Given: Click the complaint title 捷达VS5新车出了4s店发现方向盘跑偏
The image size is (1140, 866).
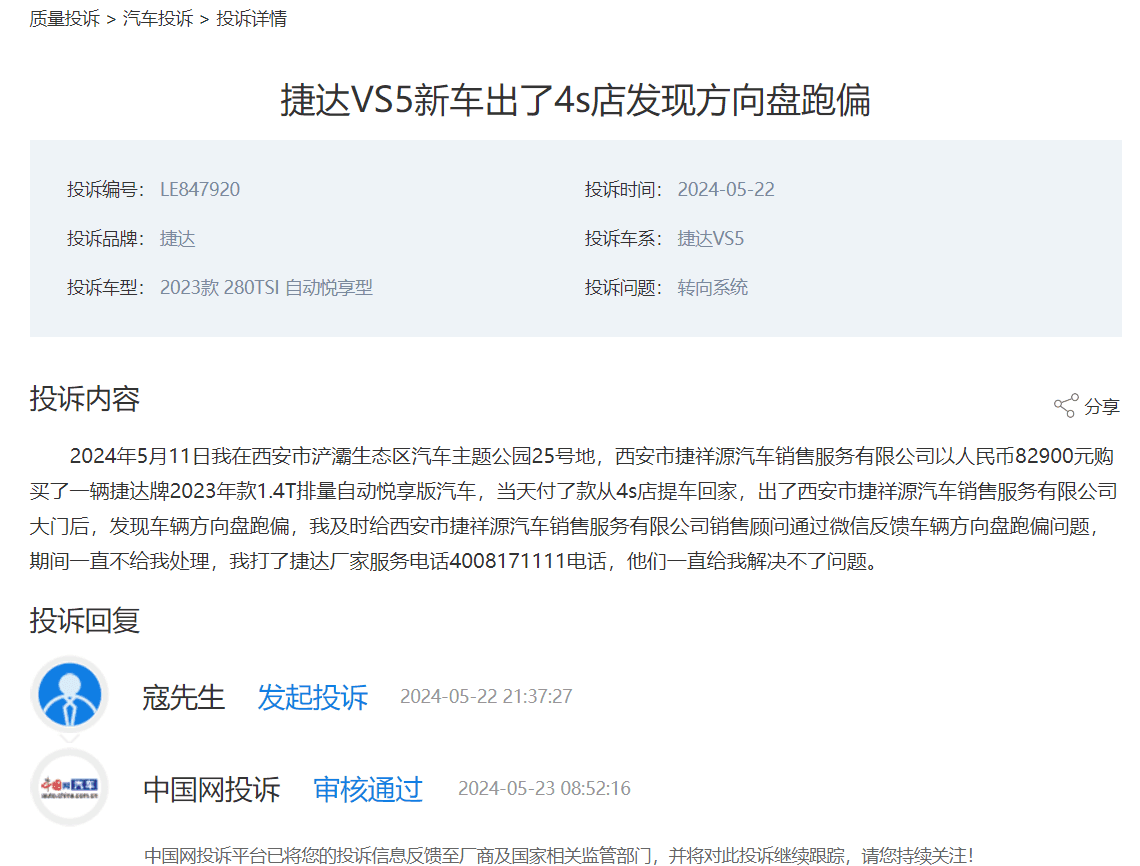Looking at the screenshot, I should [x=570, y=100].
